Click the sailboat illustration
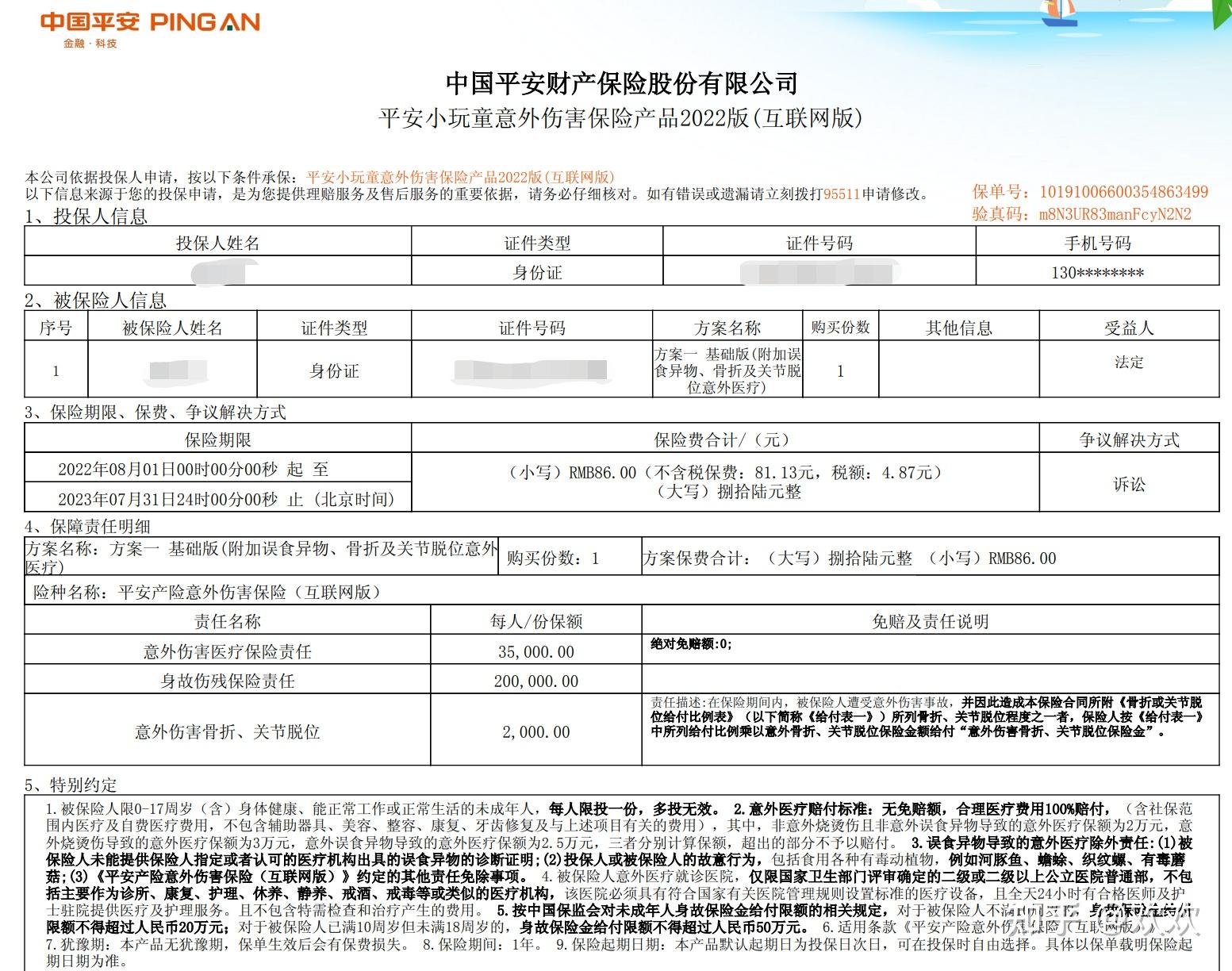 click(x=1060, y=13)
